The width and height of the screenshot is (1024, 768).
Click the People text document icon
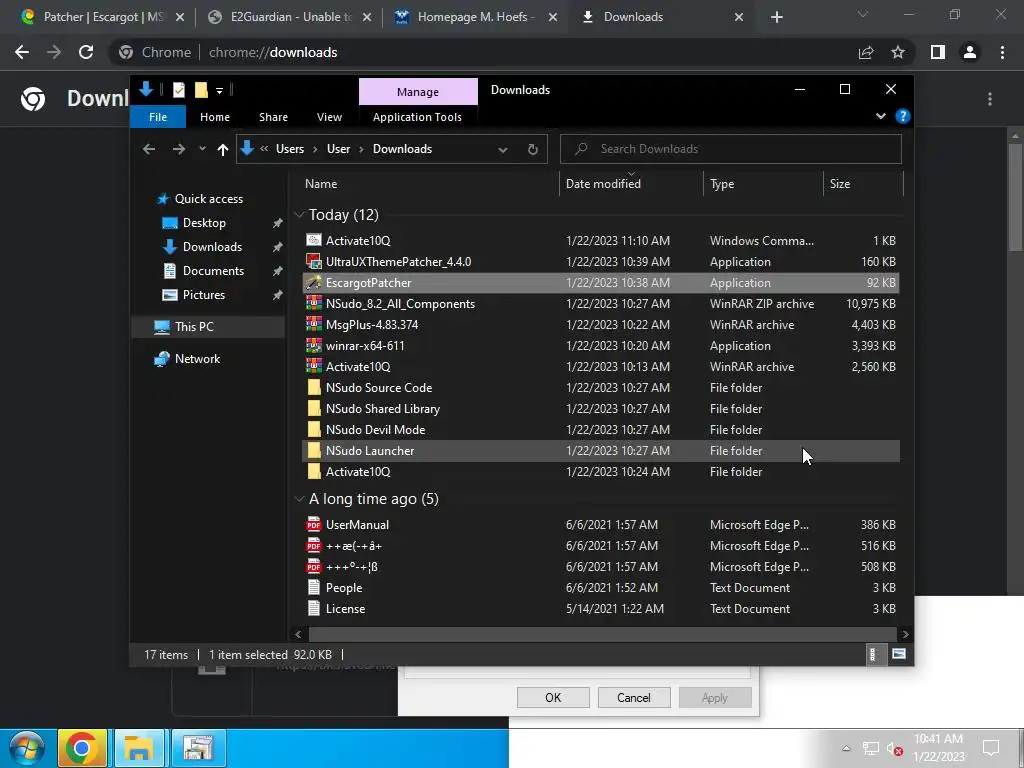(x=314, y=587)
